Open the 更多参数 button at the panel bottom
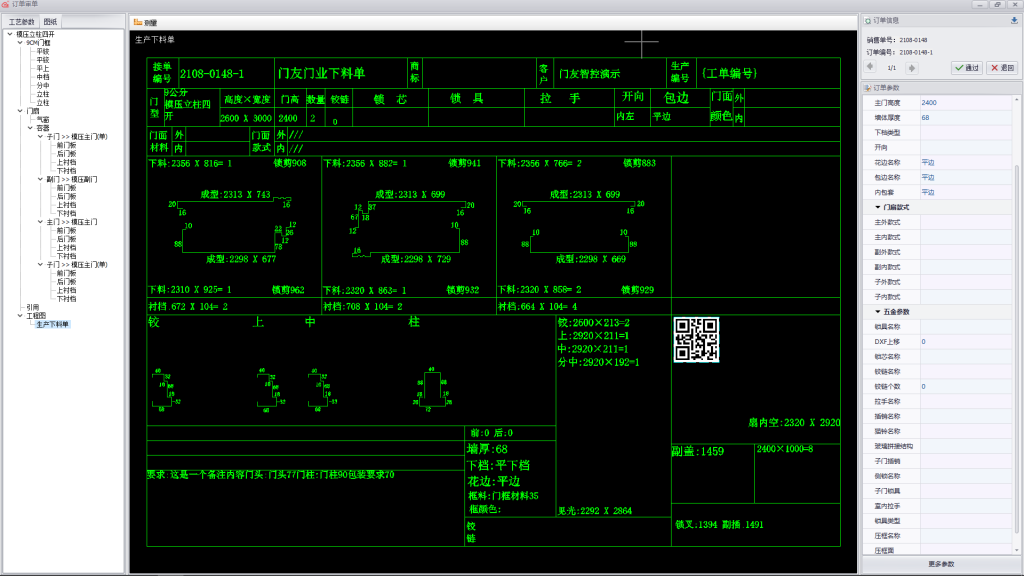Image resolution: width=1024 pixels, height=576 pixels. (x=940, y=564)
